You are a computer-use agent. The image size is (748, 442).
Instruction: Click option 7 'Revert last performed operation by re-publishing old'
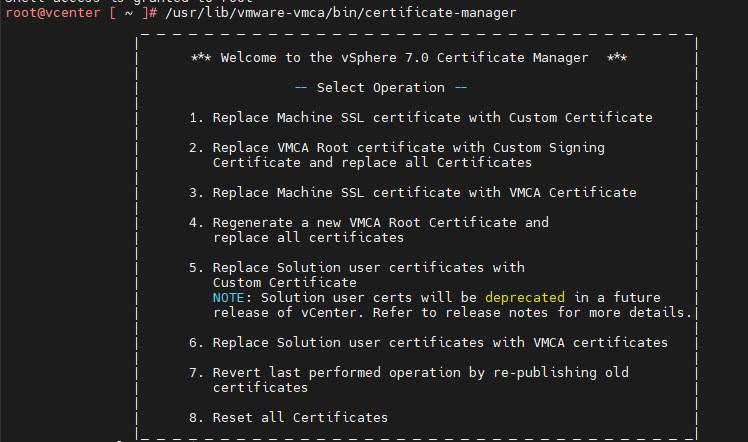[409, 373]
